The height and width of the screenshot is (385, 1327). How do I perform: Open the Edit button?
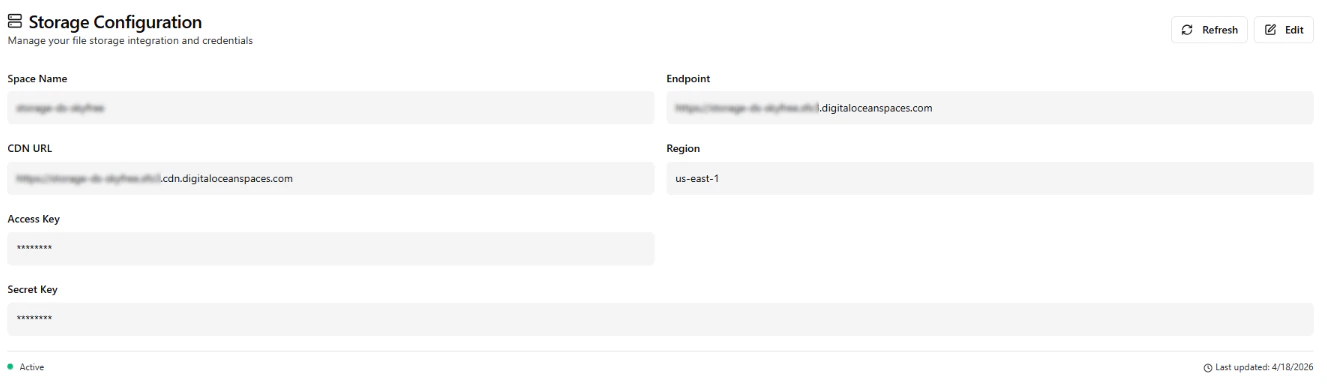click(x=1284, y=30)
